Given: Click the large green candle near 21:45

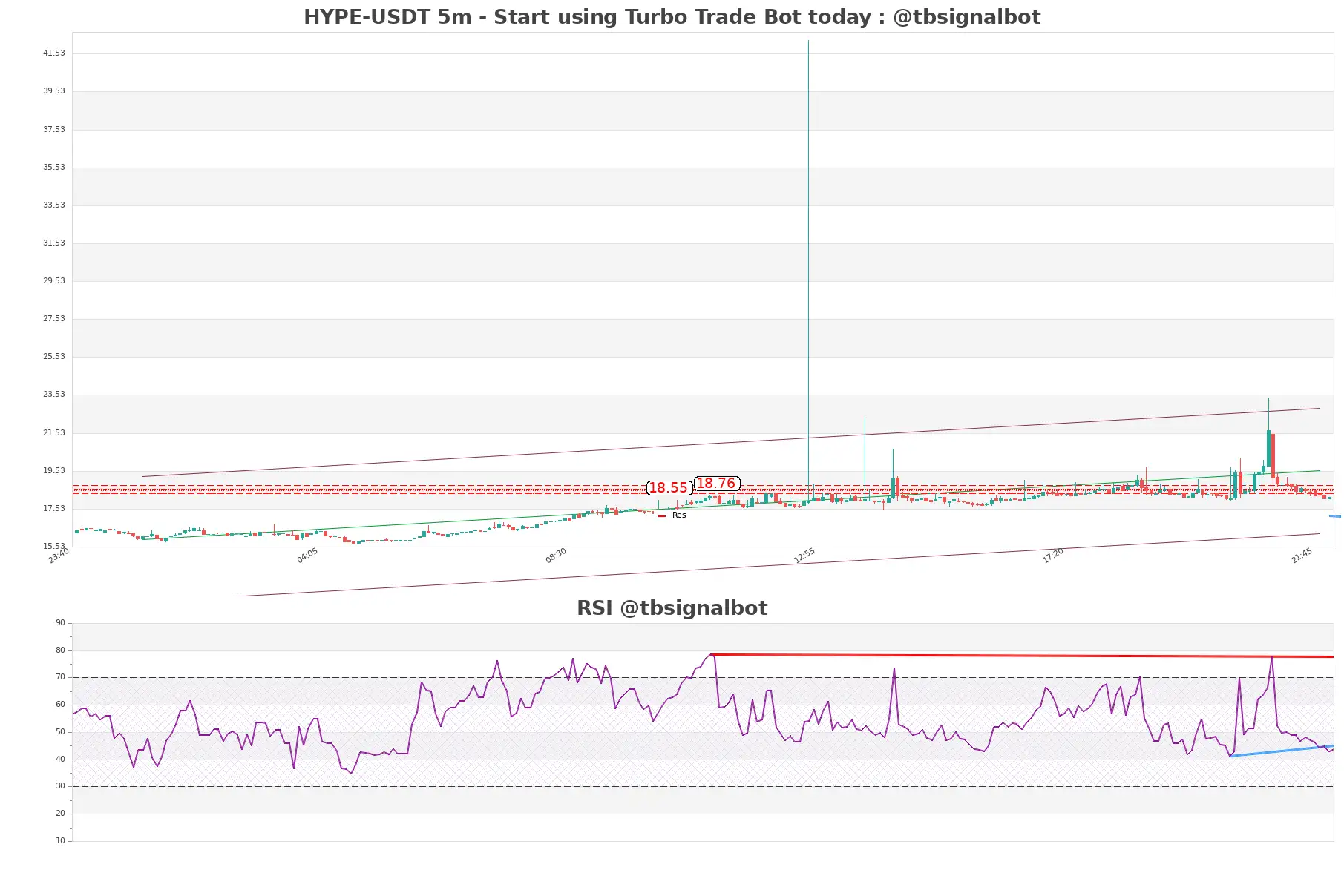Looking at the screenshot, I should coord(1268,448).
